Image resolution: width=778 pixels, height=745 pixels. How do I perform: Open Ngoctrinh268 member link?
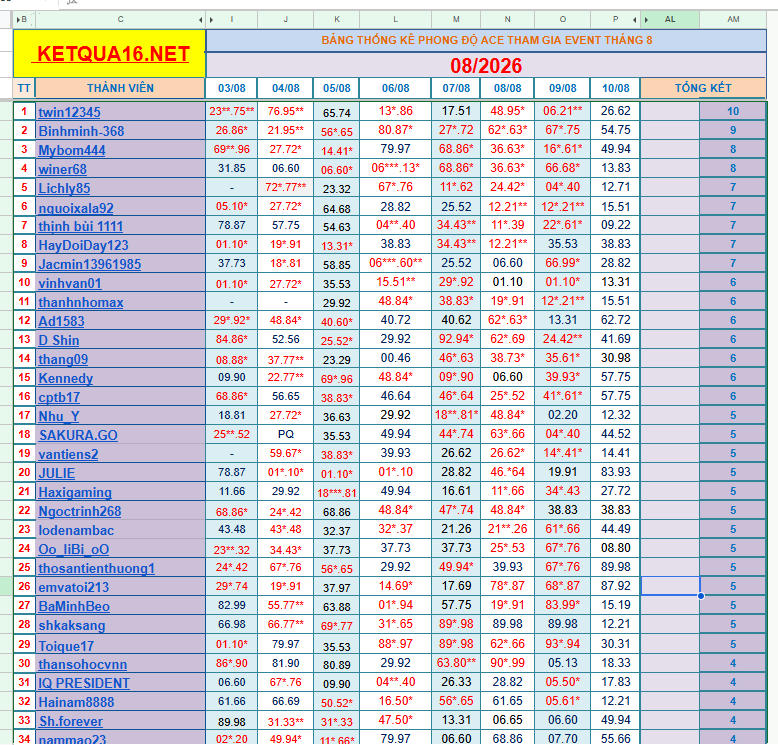pyautogui.click(x=80, y=511)
